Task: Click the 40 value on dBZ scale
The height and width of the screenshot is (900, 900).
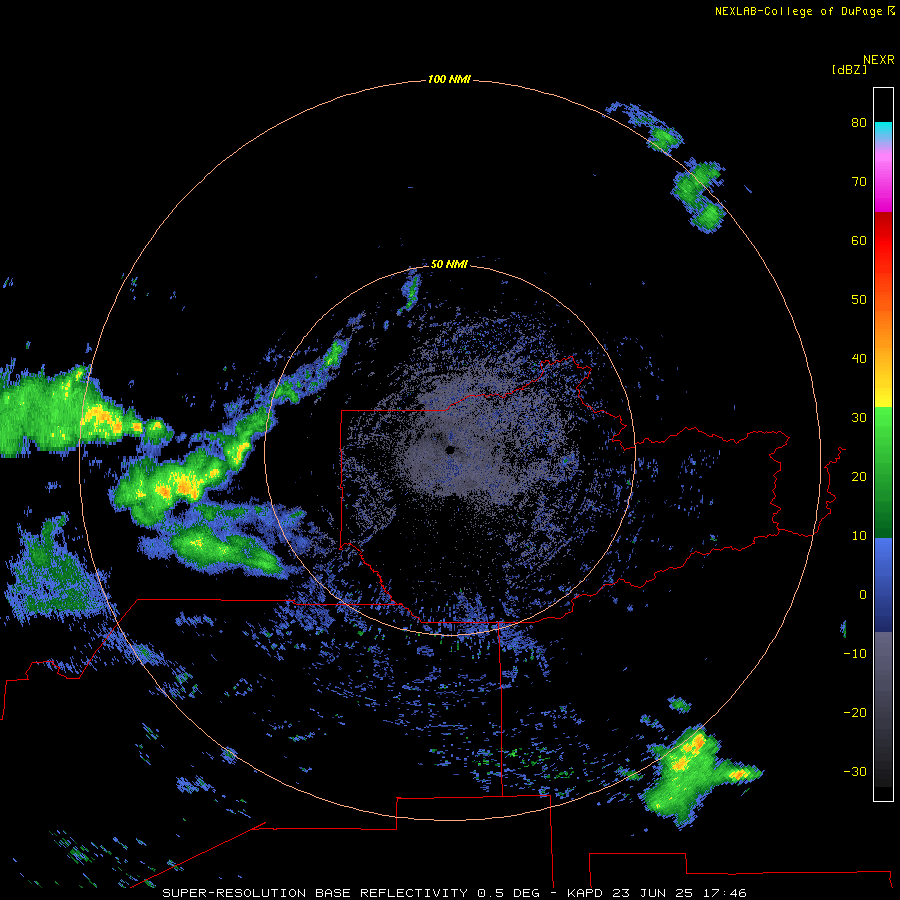Action: click(x=859, y=359)
